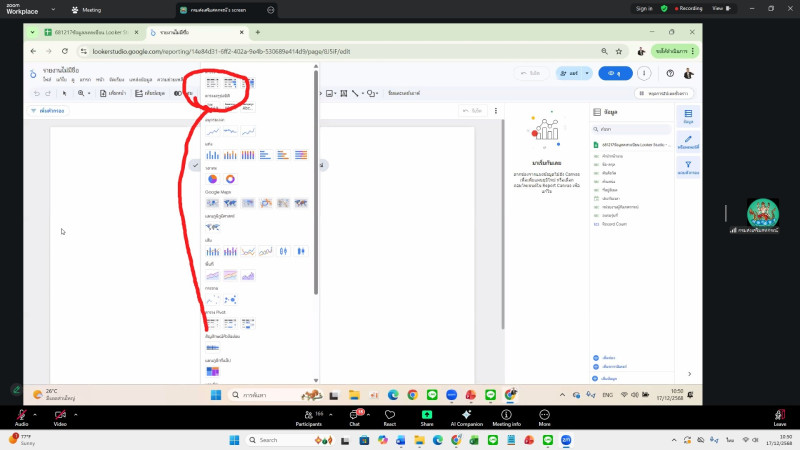Open the Properties pencil side tab
The height and width of the screenshot is (450, 800).
[x=688, y=142]
